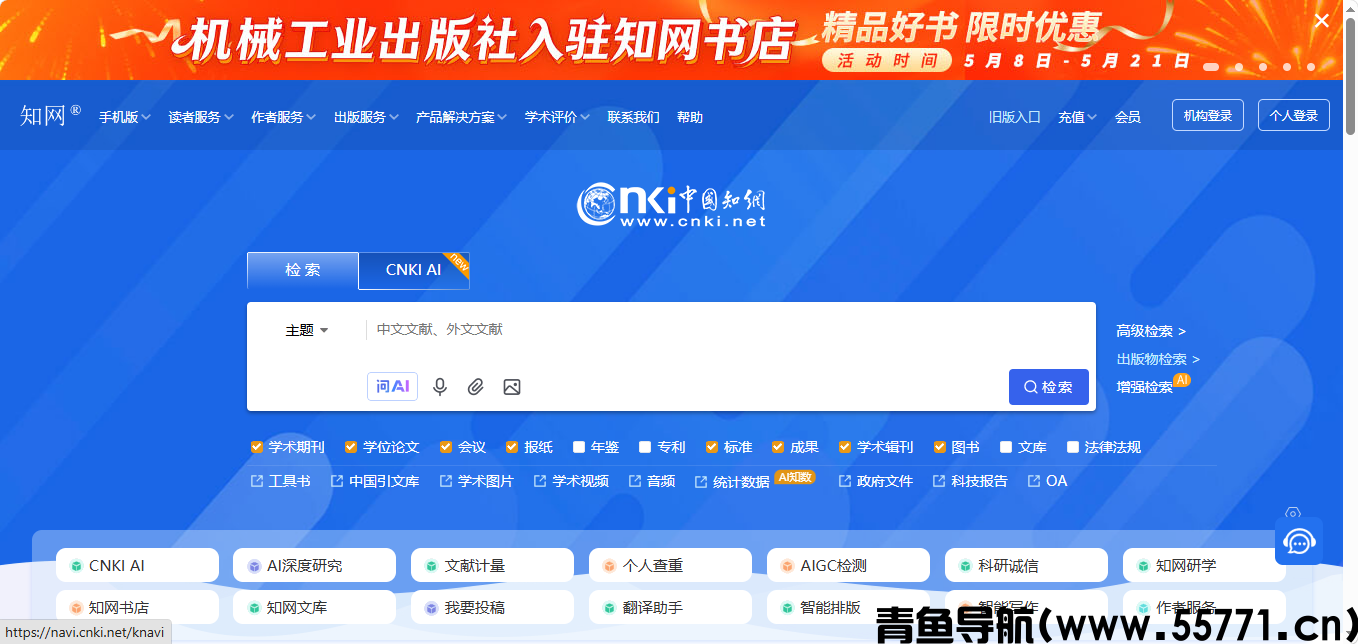Viewport: 1358px width, 644px height.
Task: Expand the 作者服务 dropdown menu
Action: click(284, 117)
